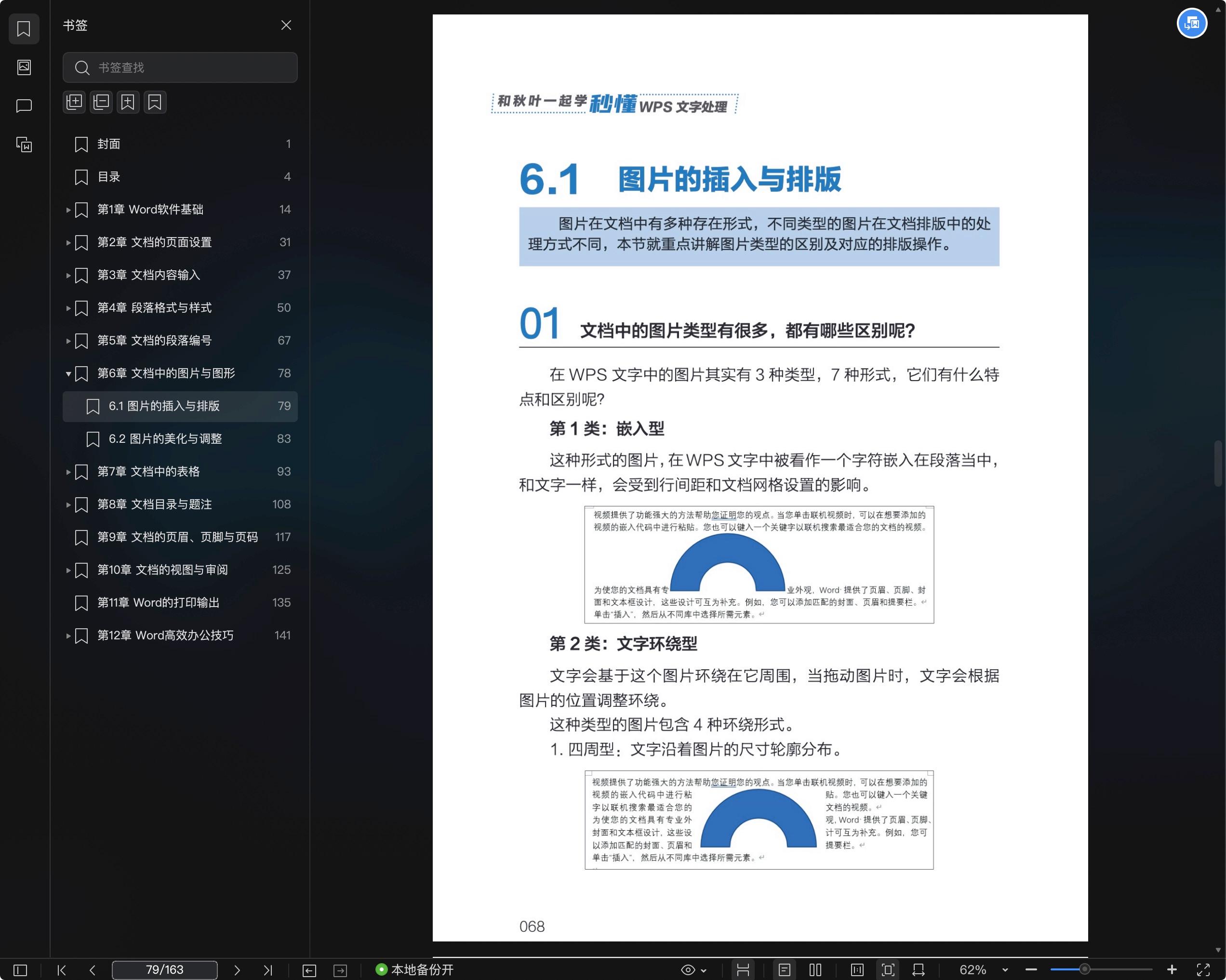Viewport: 1226px width, 980px height.
Task: Toggle continuous scrolling view
Action: pos(743,970)
